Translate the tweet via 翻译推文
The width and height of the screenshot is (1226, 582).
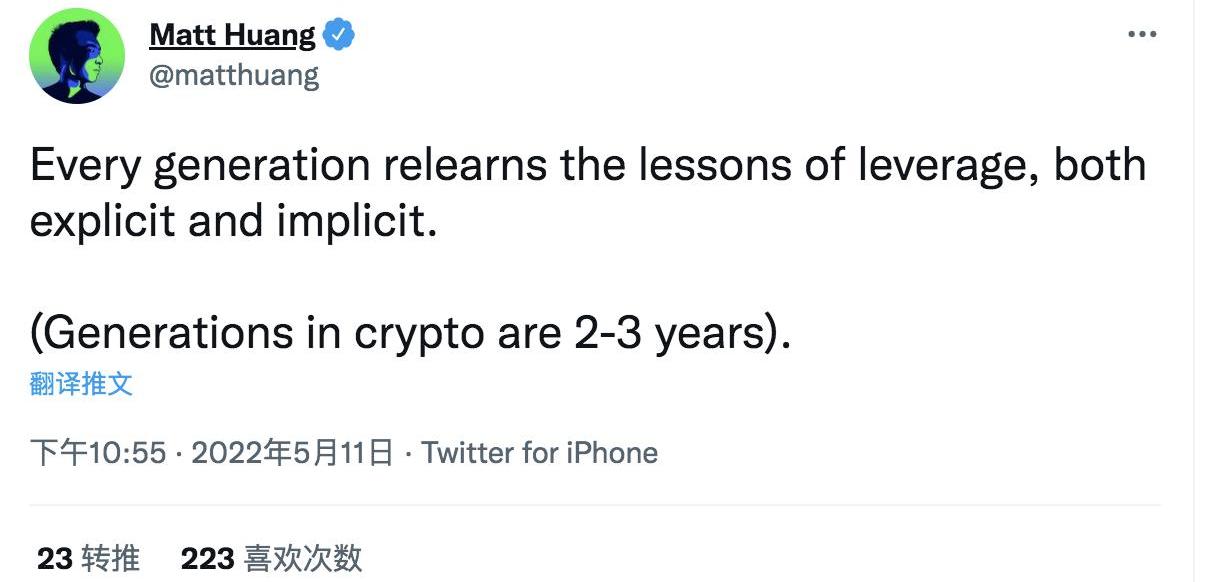pyautogui.click(x=81, y=384)
